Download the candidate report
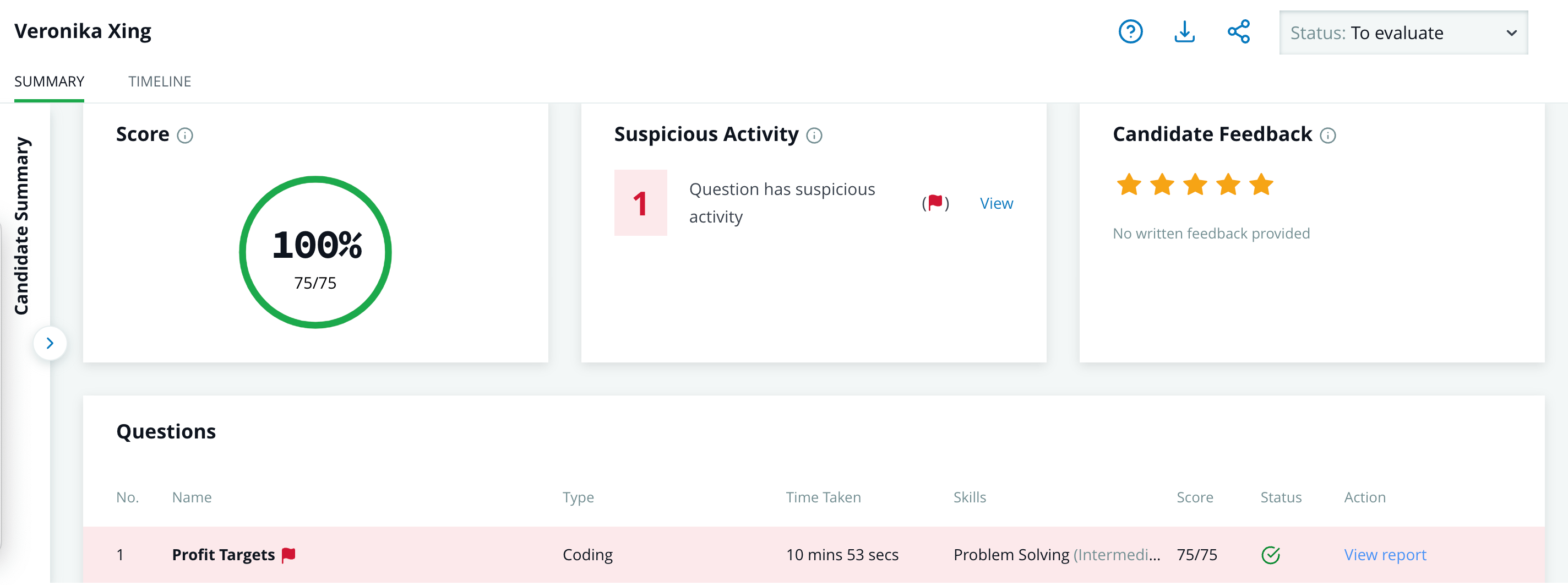This screenshot has height=585, width=1568. click(x=1184, y=31)
